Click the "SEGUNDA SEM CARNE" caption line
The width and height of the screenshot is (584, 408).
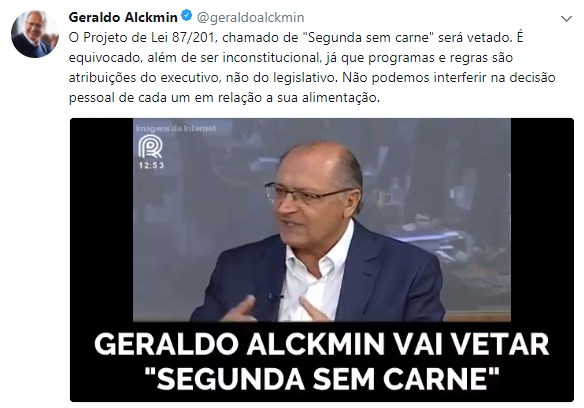click(x=321, y=379)
